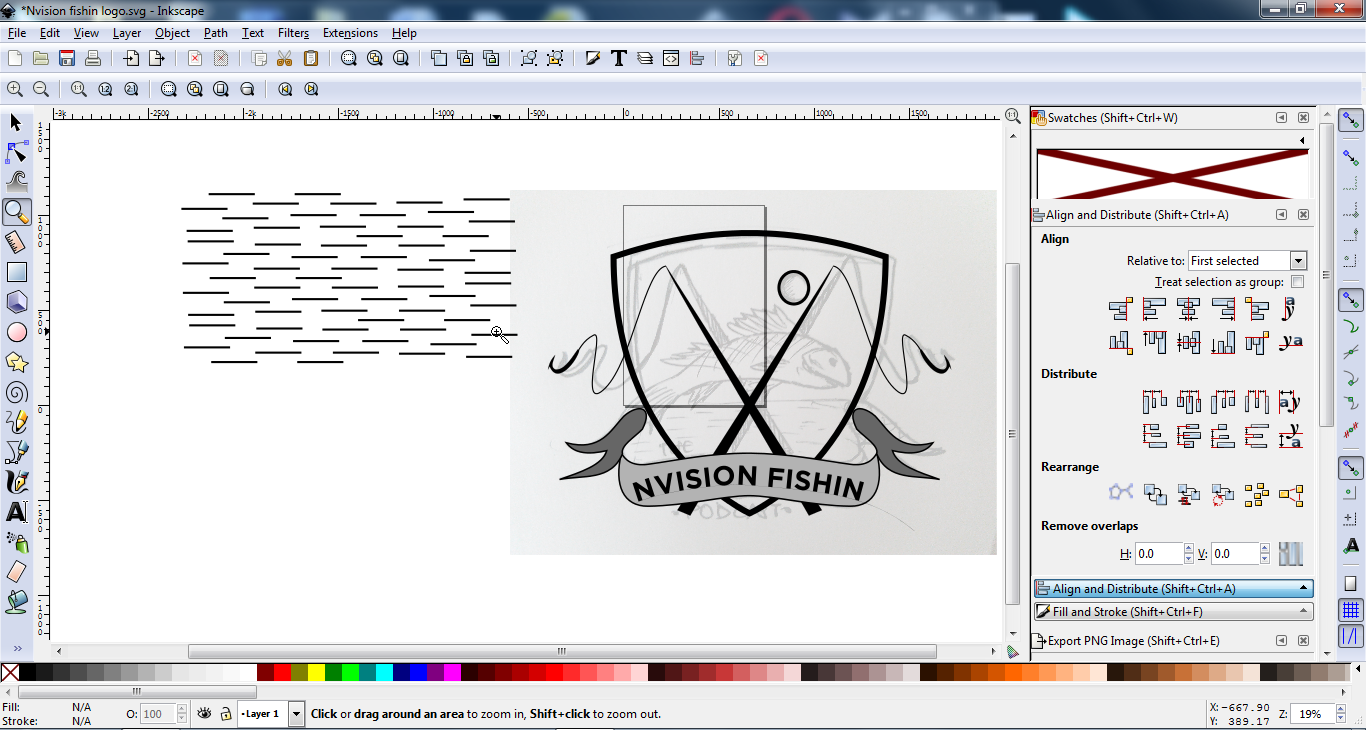Toggle Treat selection as group checkbox
Screen dimensions: 1366x730
(x=1298, y=282)
